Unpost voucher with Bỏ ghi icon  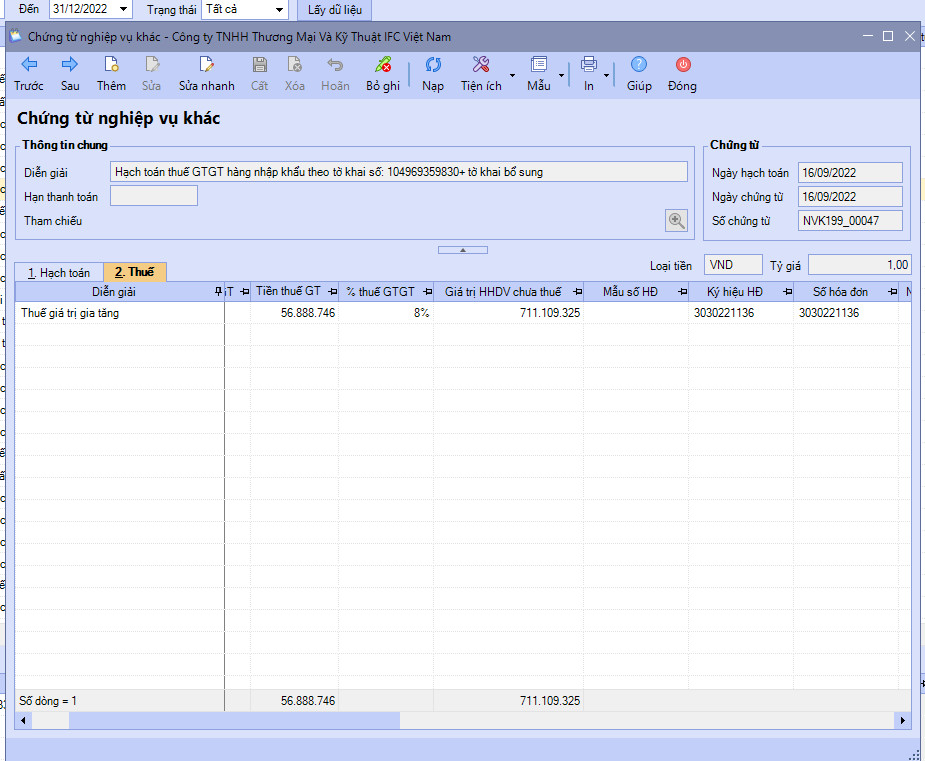coord(383,64)
